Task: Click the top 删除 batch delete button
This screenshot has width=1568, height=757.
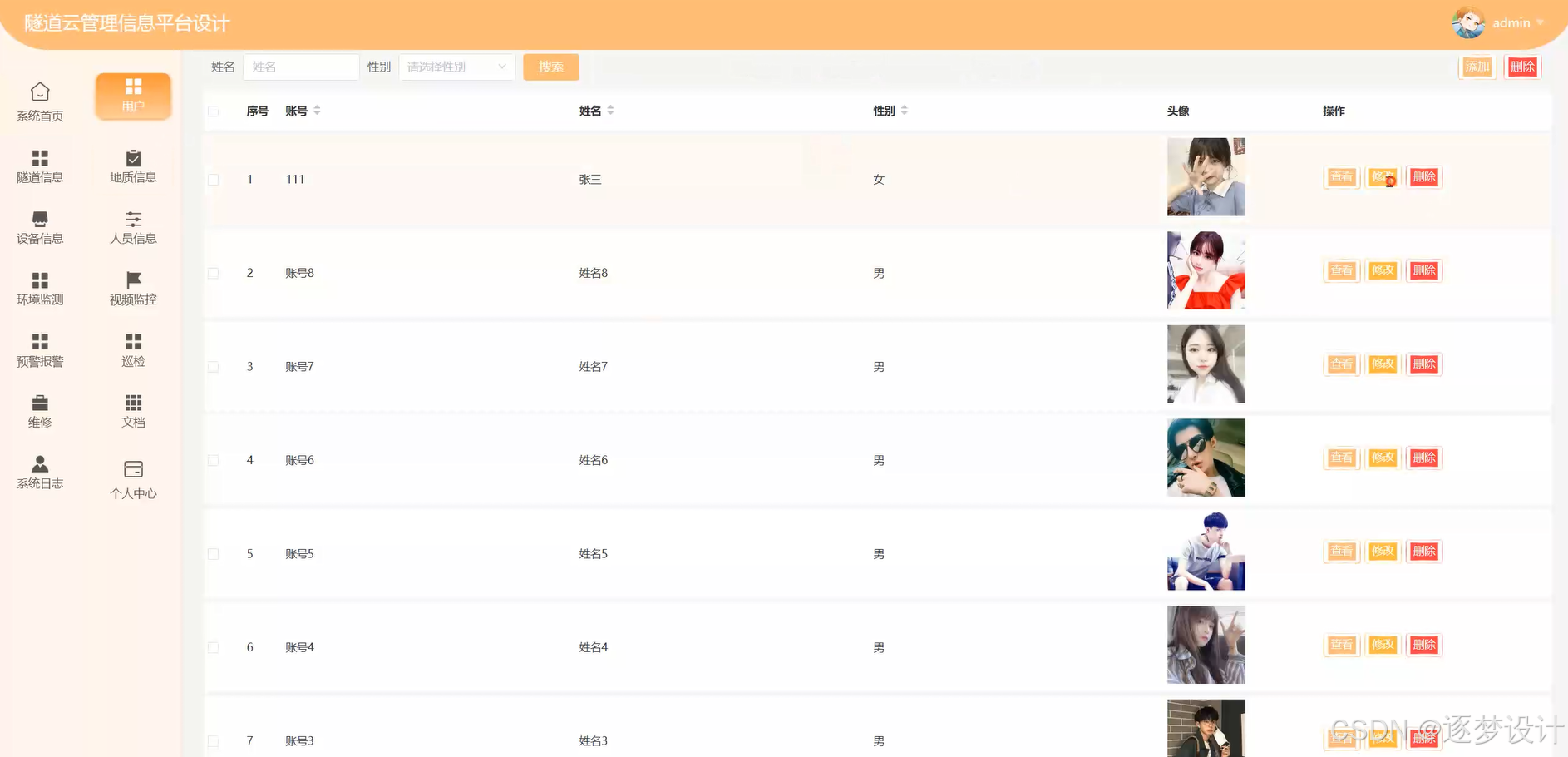Action: 1522,67
